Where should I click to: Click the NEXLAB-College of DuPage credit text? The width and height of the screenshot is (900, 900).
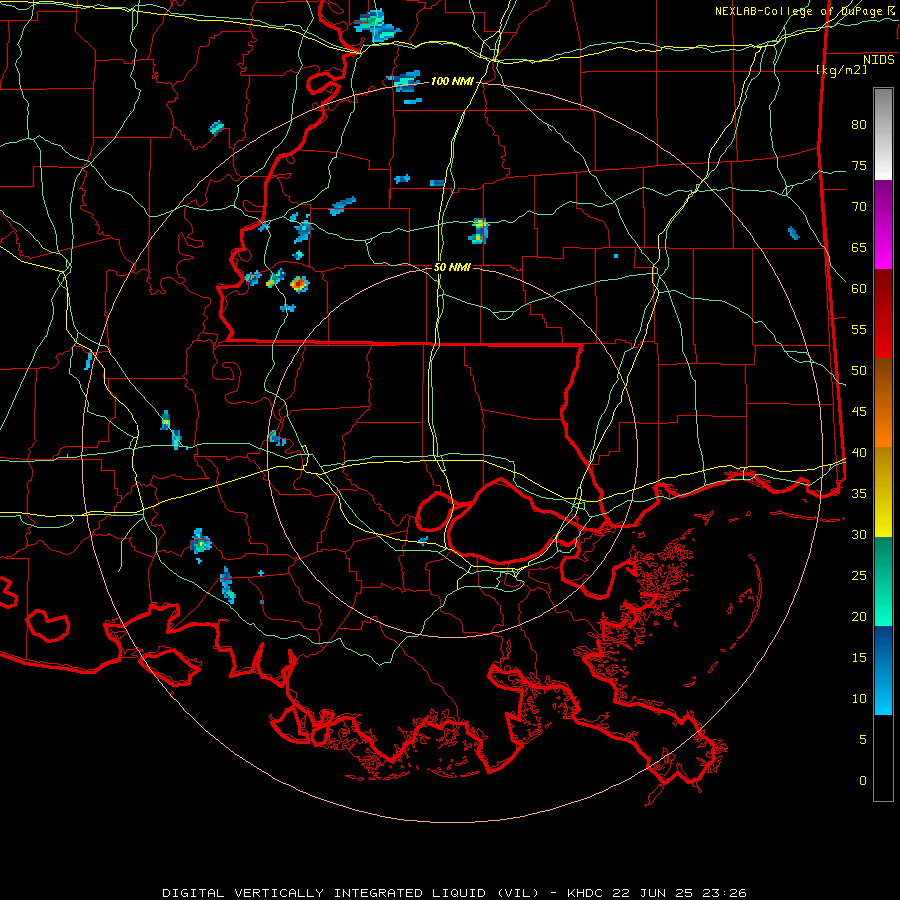[x=805, y=11]
